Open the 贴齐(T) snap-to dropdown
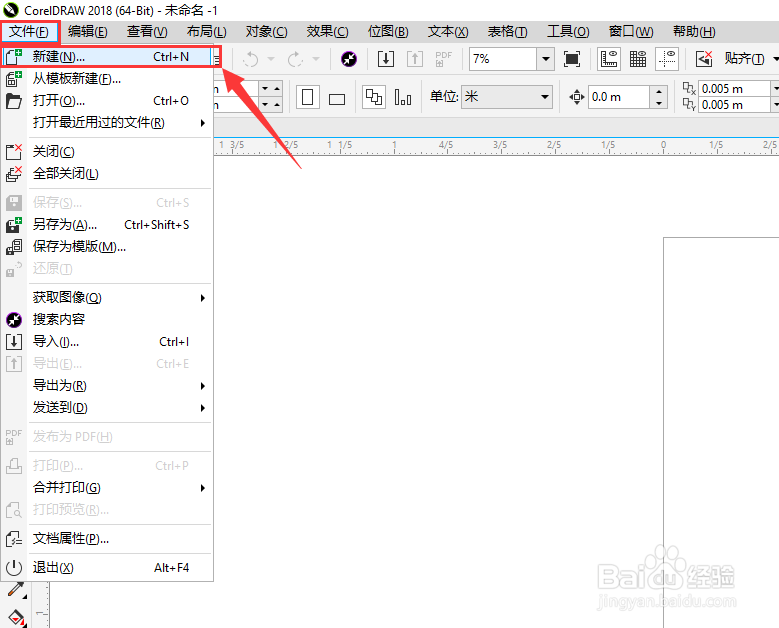 pyautogui.click(x=750, y=59)
